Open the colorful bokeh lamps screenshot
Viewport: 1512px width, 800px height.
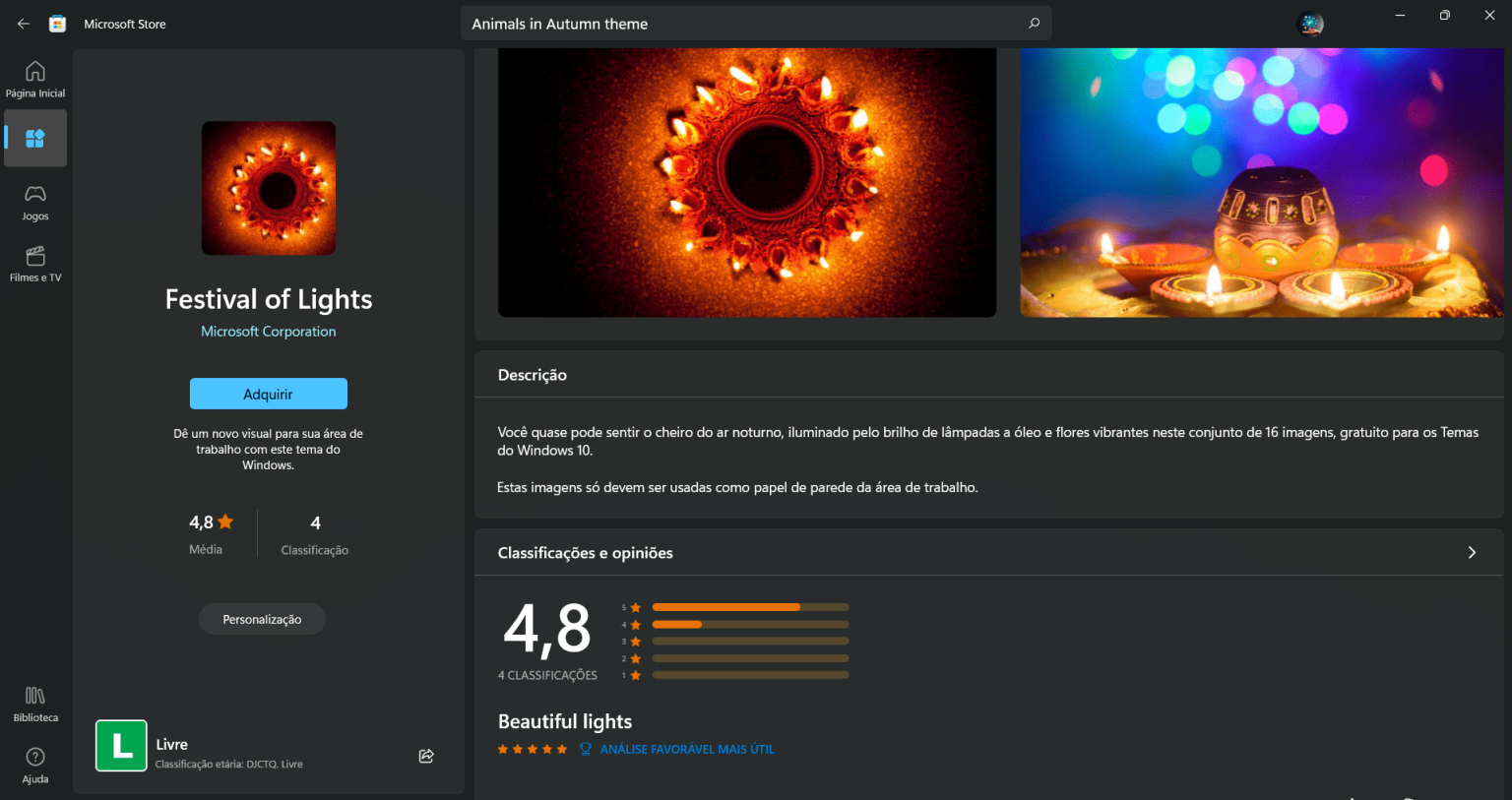[x=1261, y=183]
